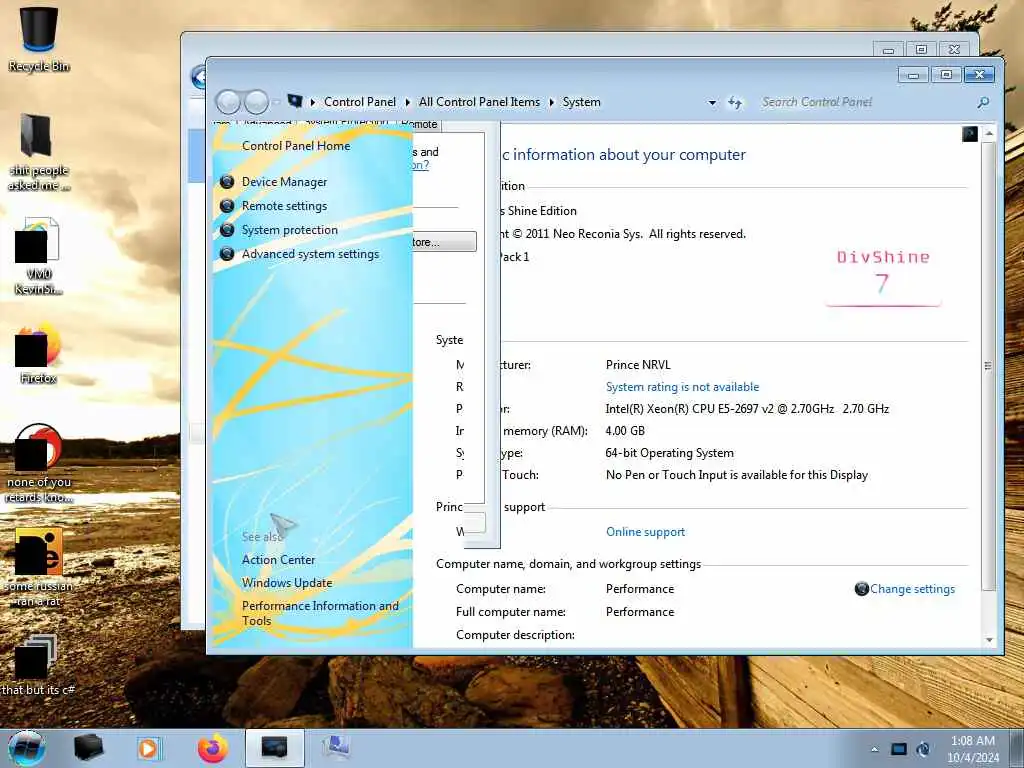Switch to the Remote tab in the dialog
This screenshot has height=768, width=1024.
(419, 124)
